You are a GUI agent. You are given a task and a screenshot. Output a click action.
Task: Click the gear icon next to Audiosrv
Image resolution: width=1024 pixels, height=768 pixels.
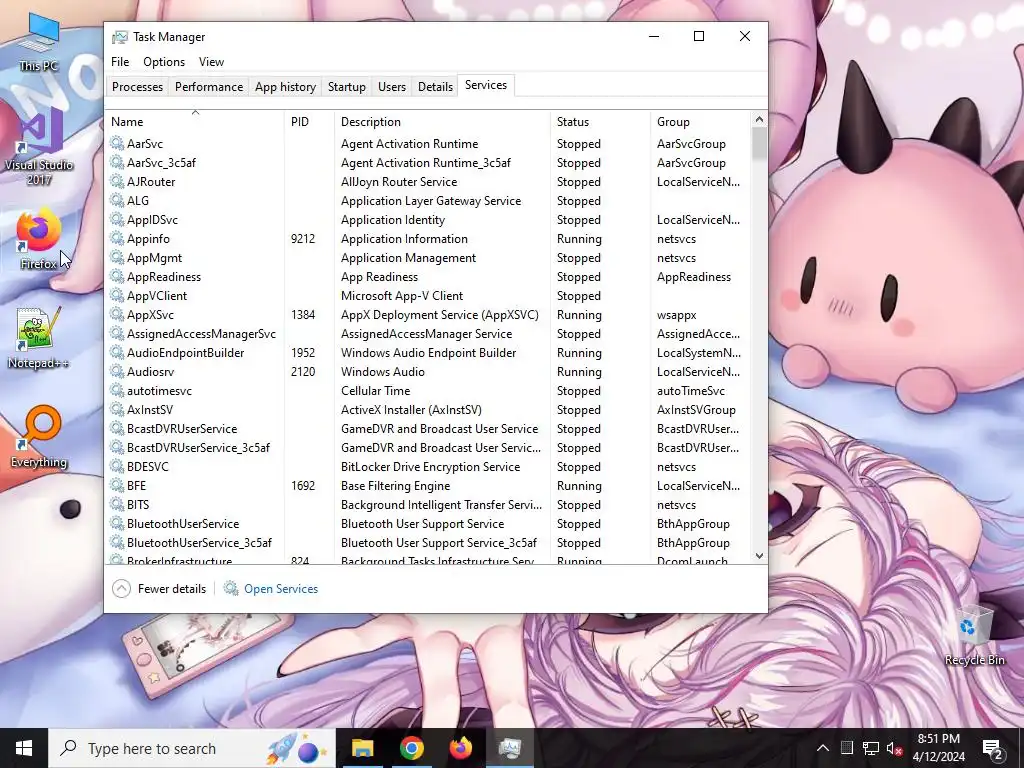[117, 371]
